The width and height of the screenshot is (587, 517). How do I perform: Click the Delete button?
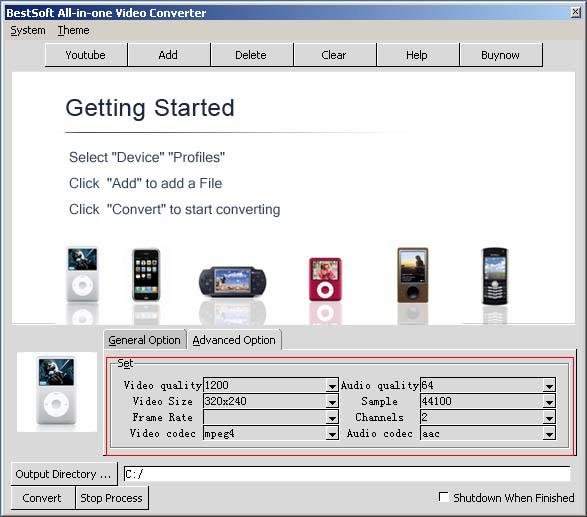pyautogui.click(x=251, y=55)
